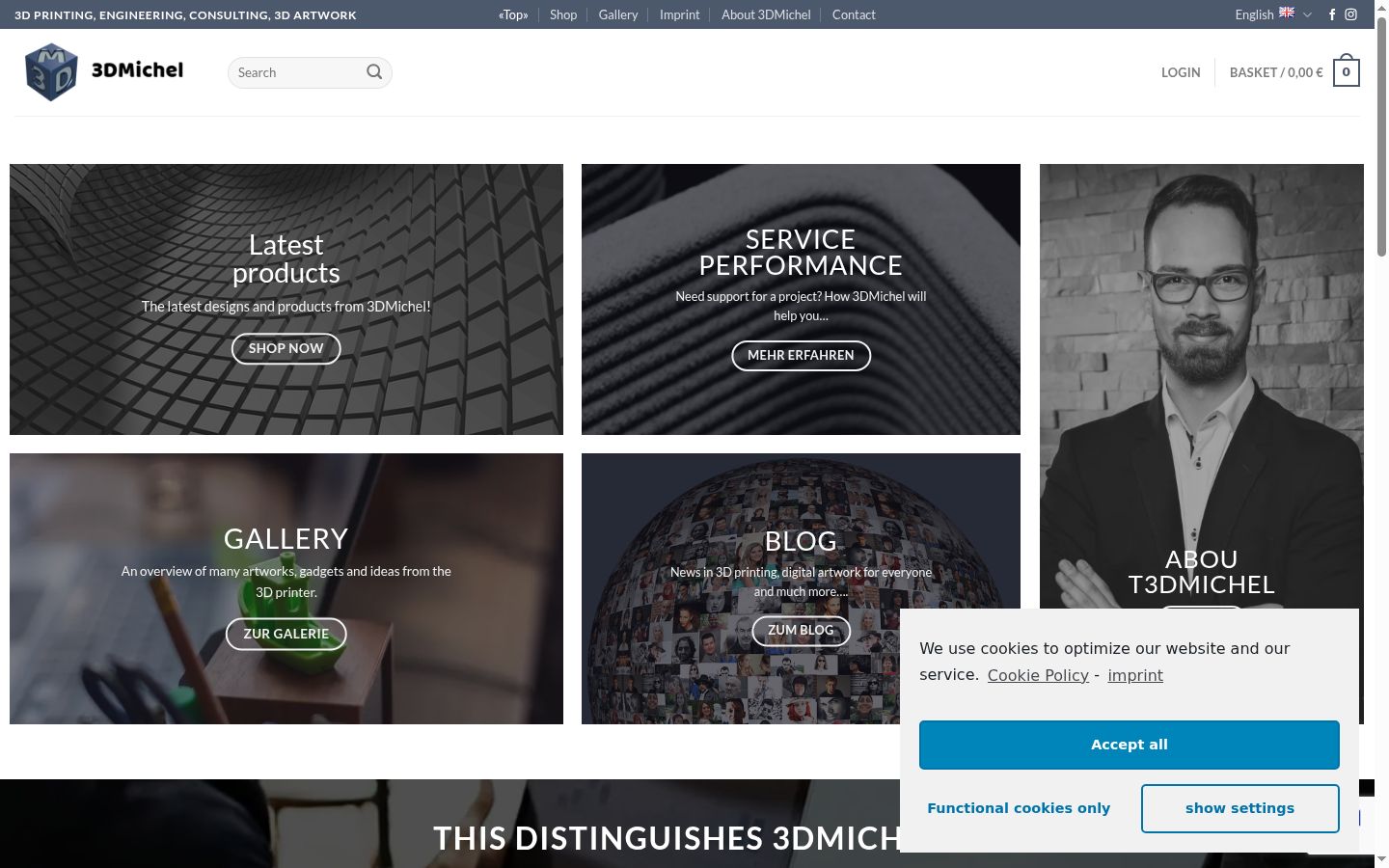Open the Cookie Policy link
The width and height of the screenshot is (1389, 868).
tap(1038, 675)
